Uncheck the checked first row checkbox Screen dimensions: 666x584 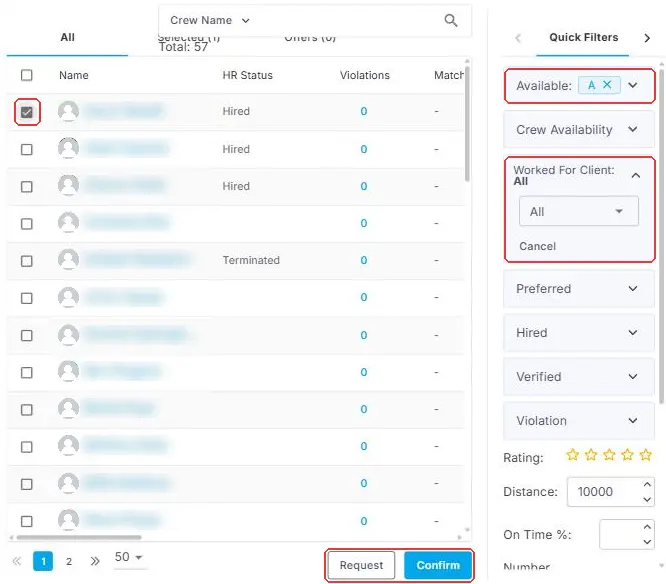click(27, 112)
